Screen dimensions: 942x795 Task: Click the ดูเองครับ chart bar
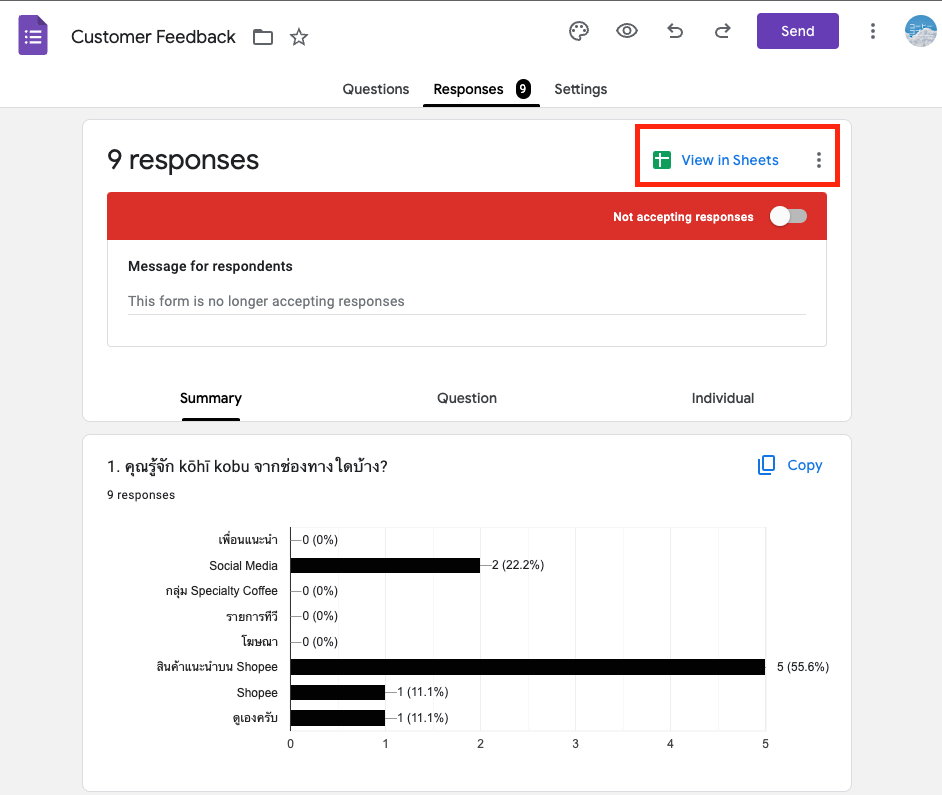coord(338,718)
